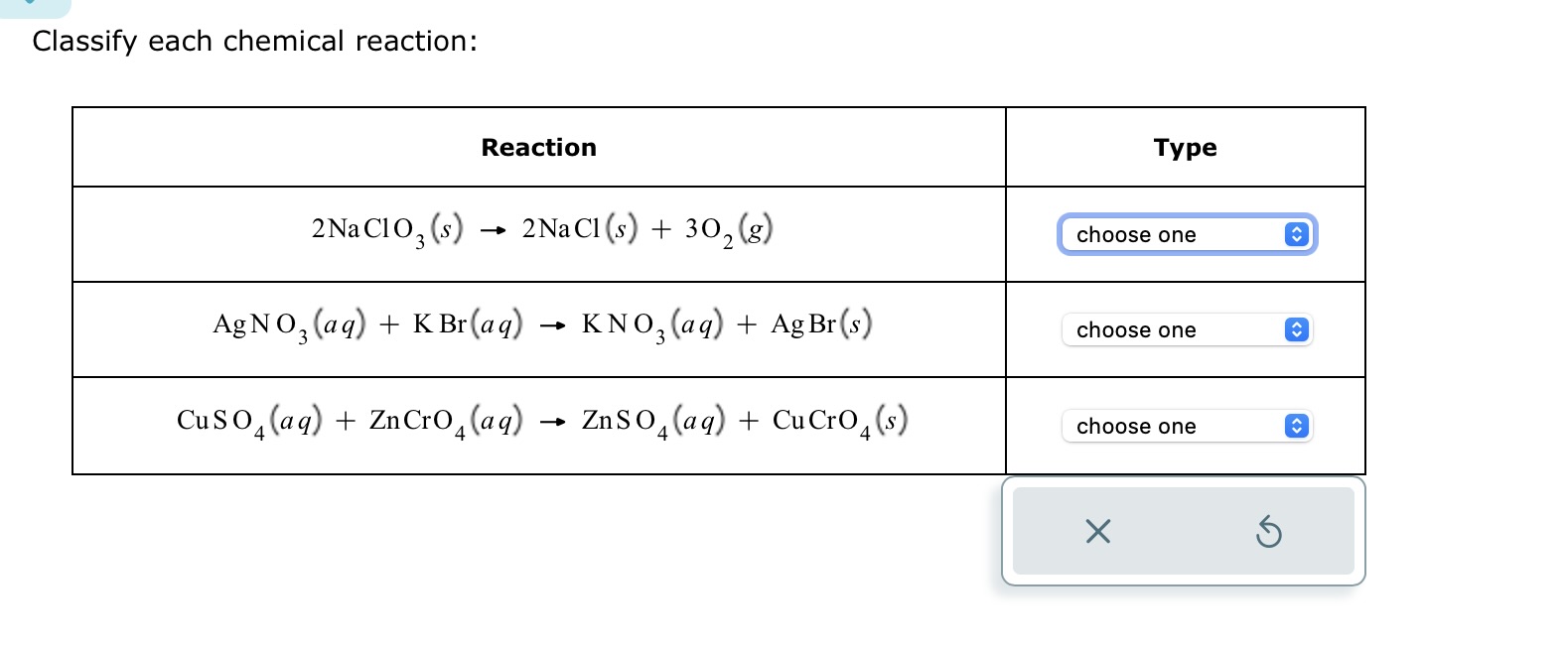Click the stepper arrows on the second dropdown
Viewport: 1568px width, 648px height.
tap(1296, 329)
